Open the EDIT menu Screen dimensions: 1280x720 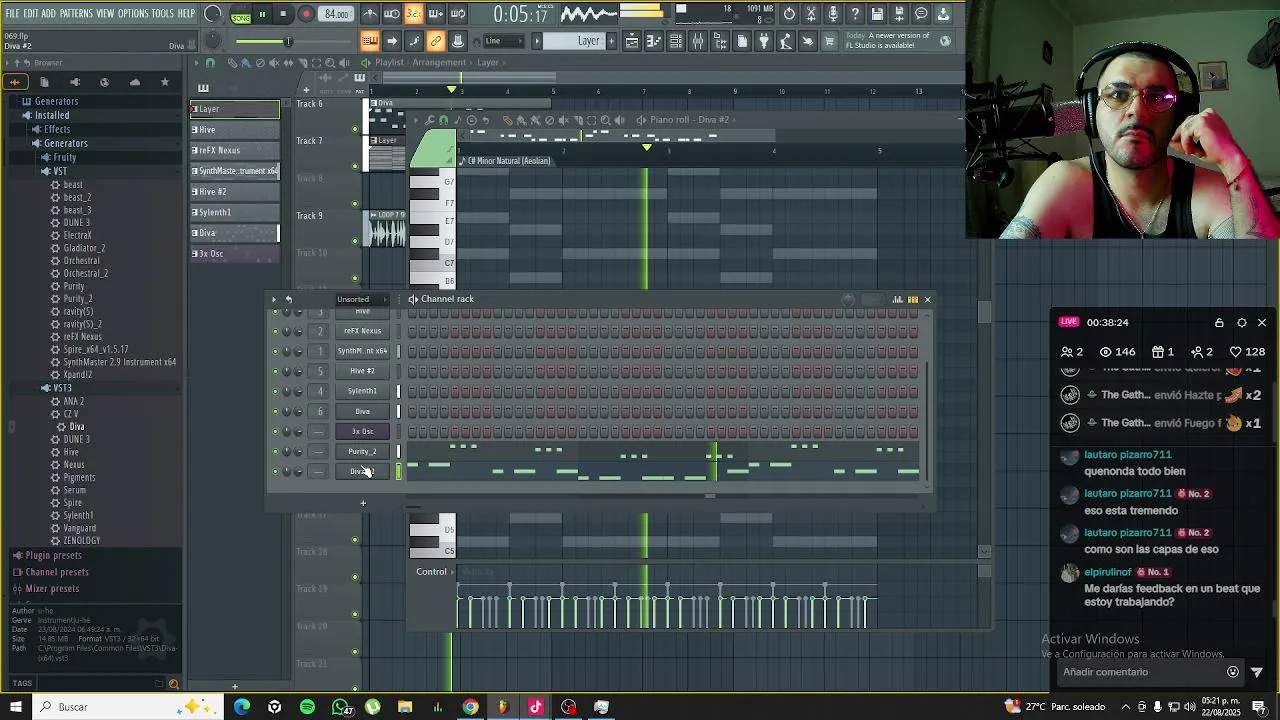coord(31,14)
